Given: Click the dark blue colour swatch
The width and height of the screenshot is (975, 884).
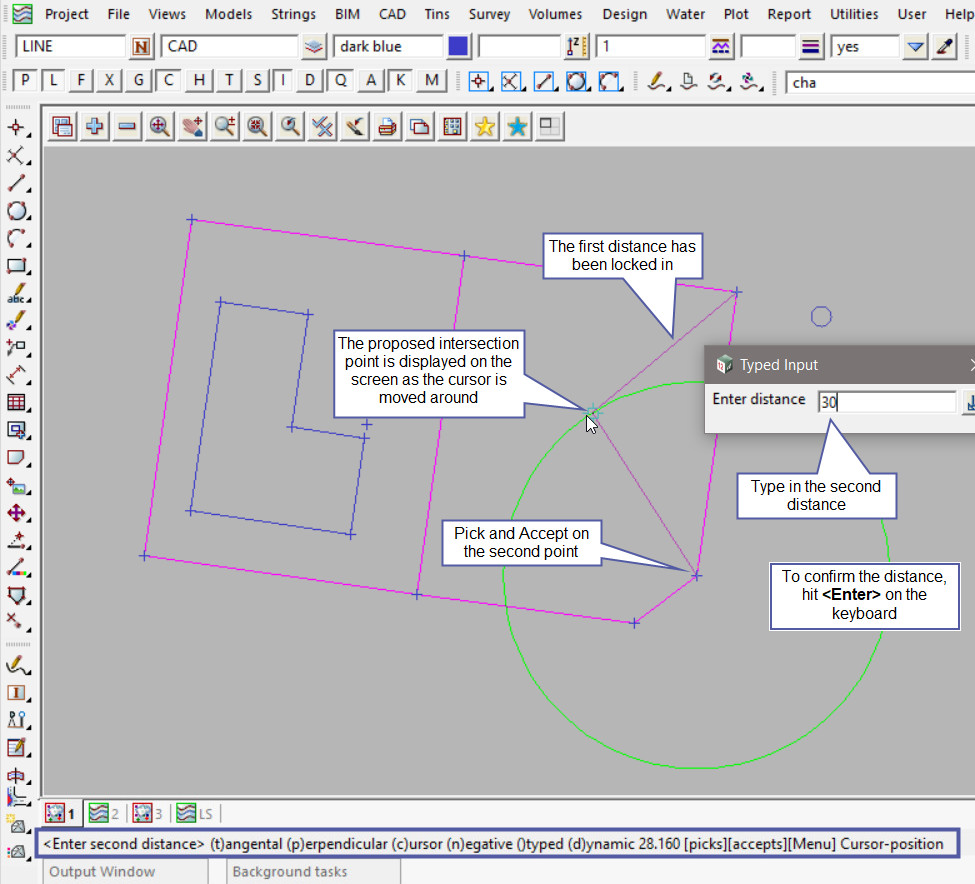Looking at the screenshot, I should point(458,47).
